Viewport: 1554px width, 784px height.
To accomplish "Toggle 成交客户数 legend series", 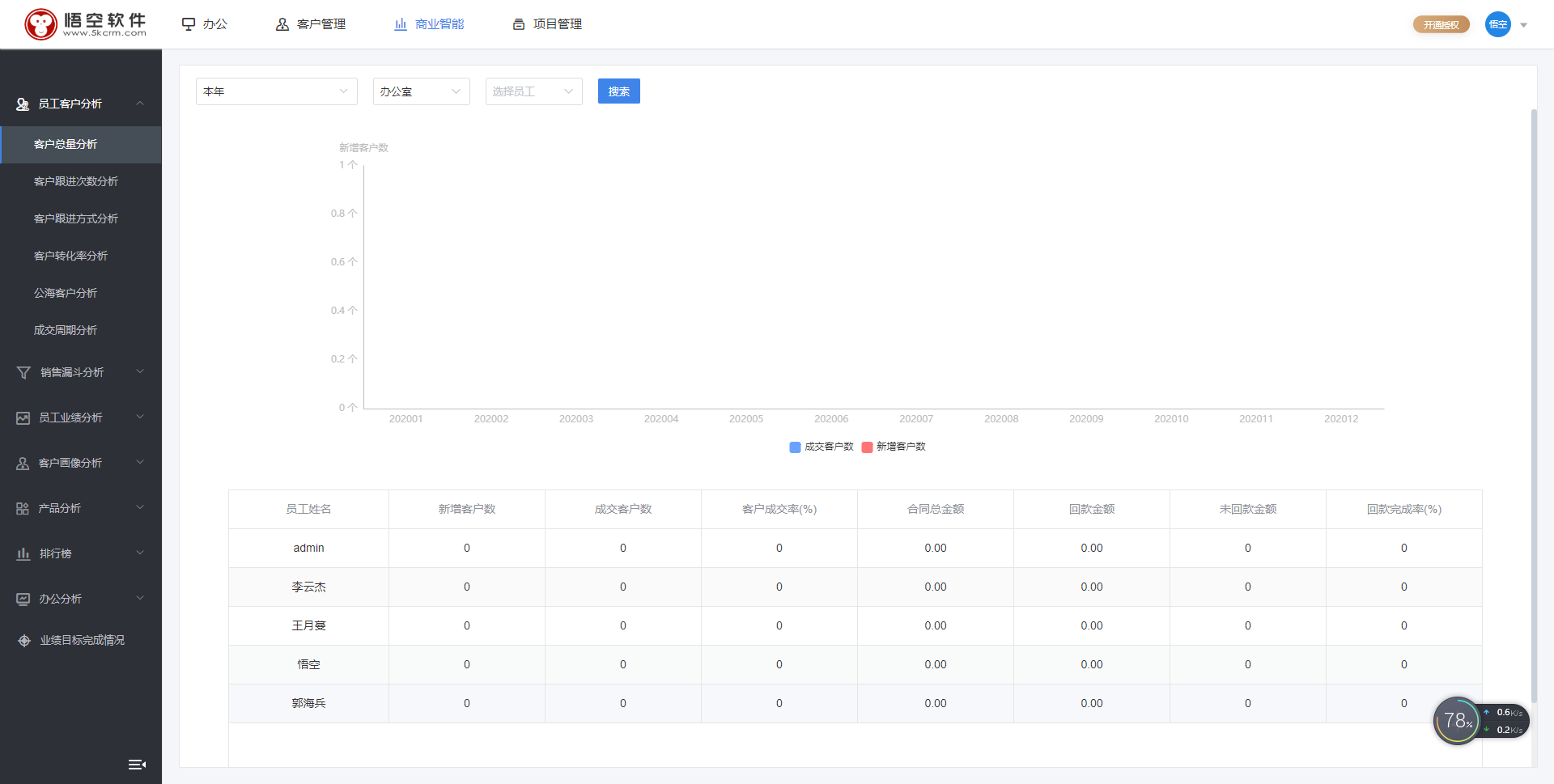I will click(822, 447).
